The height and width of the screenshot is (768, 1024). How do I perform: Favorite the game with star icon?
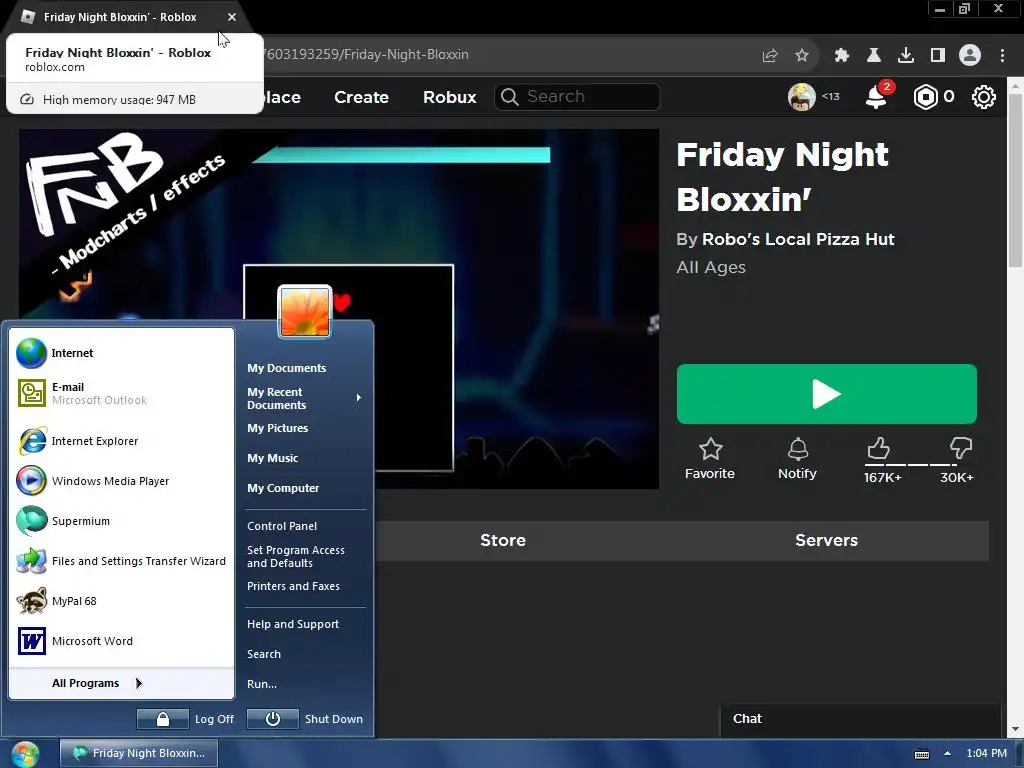710,459
